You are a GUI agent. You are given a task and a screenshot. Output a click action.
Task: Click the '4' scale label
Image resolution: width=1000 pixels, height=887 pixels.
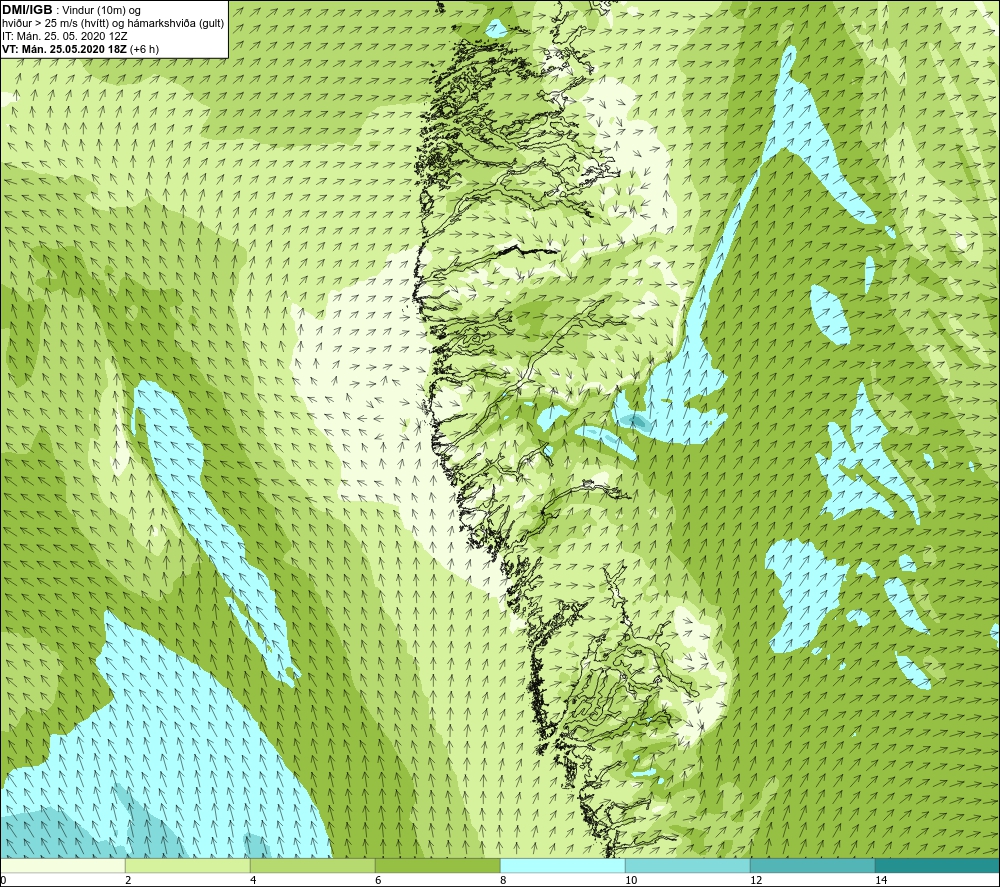point(253,880)
